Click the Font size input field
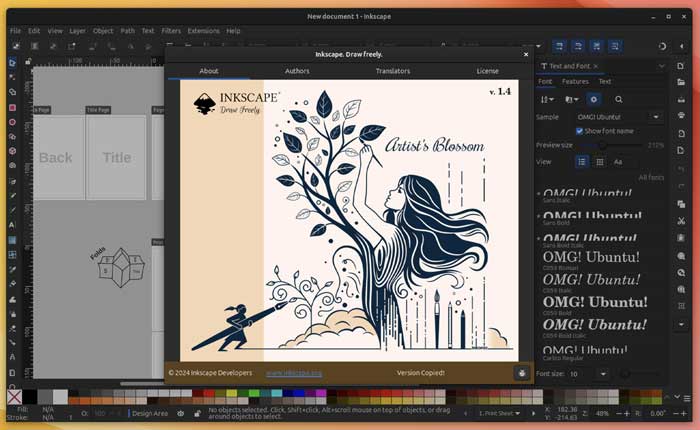The image size is (700, 430). (x=582, y=374)
